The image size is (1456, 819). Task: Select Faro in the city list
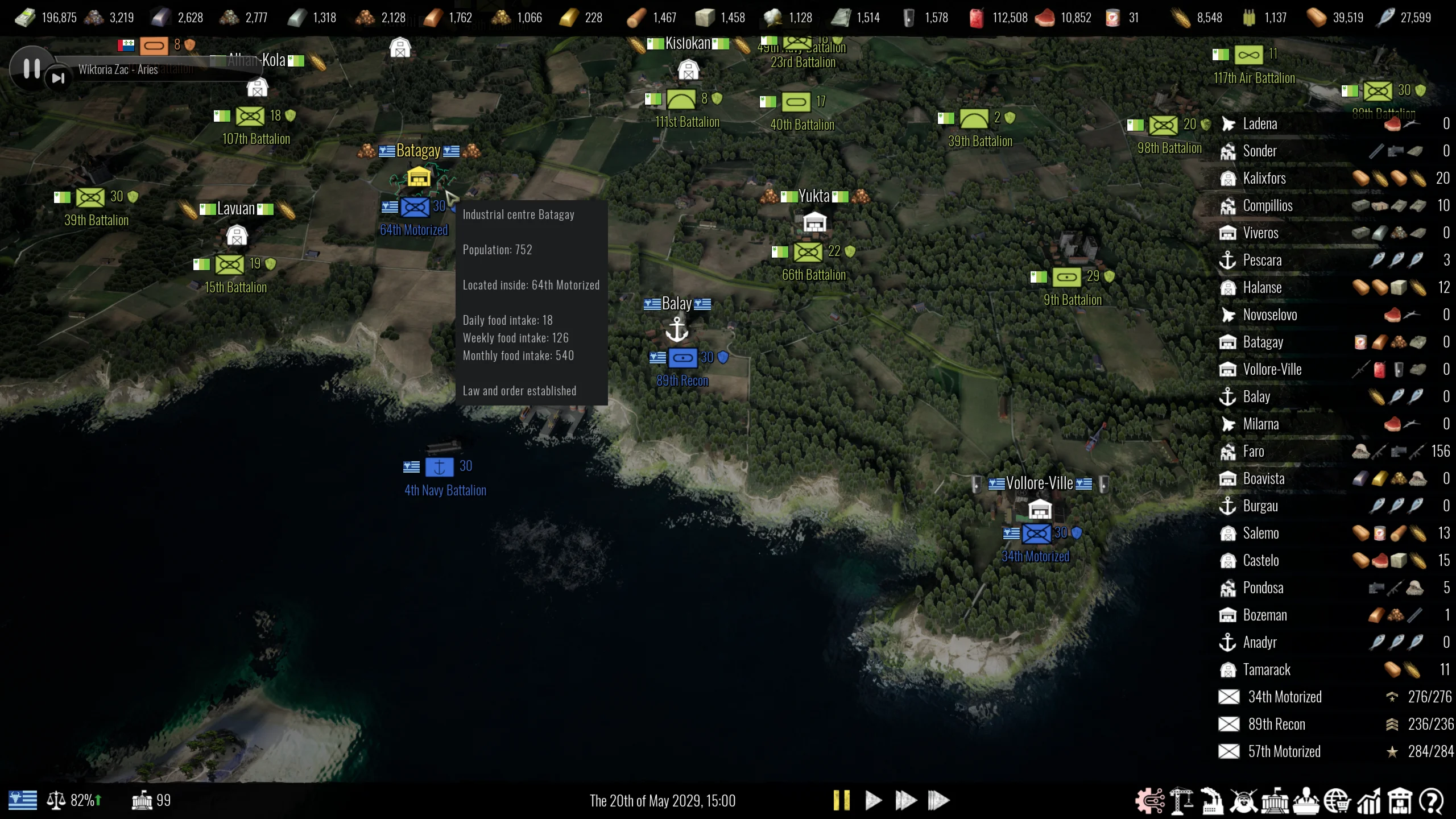coord(1253,452)
